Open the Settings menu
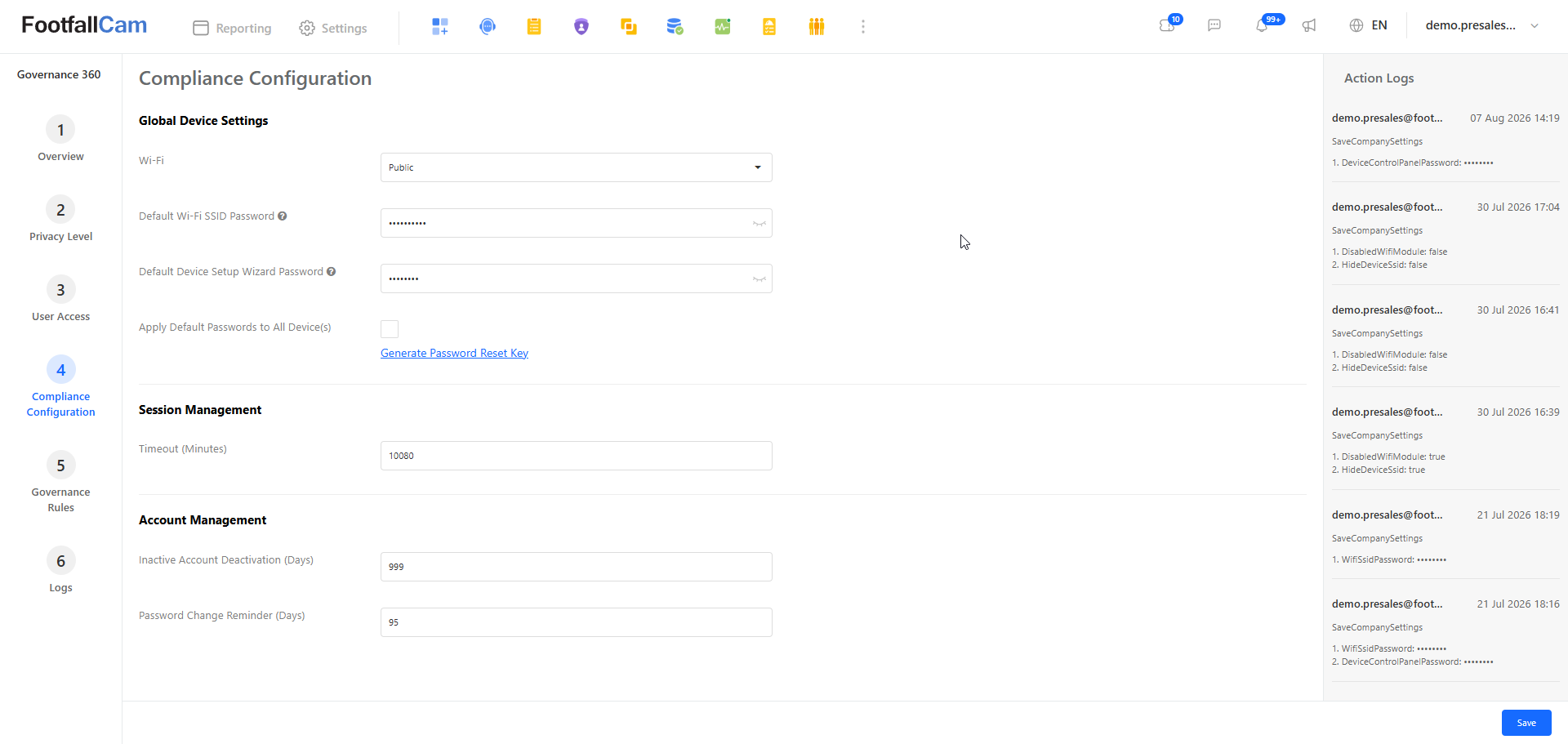1568x744 pixels. [x=333, y=28]
